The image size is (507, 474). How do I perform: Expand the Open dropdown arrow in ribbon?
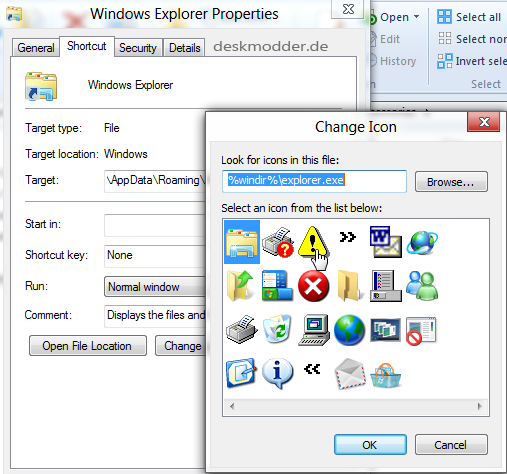coord(416,16)
